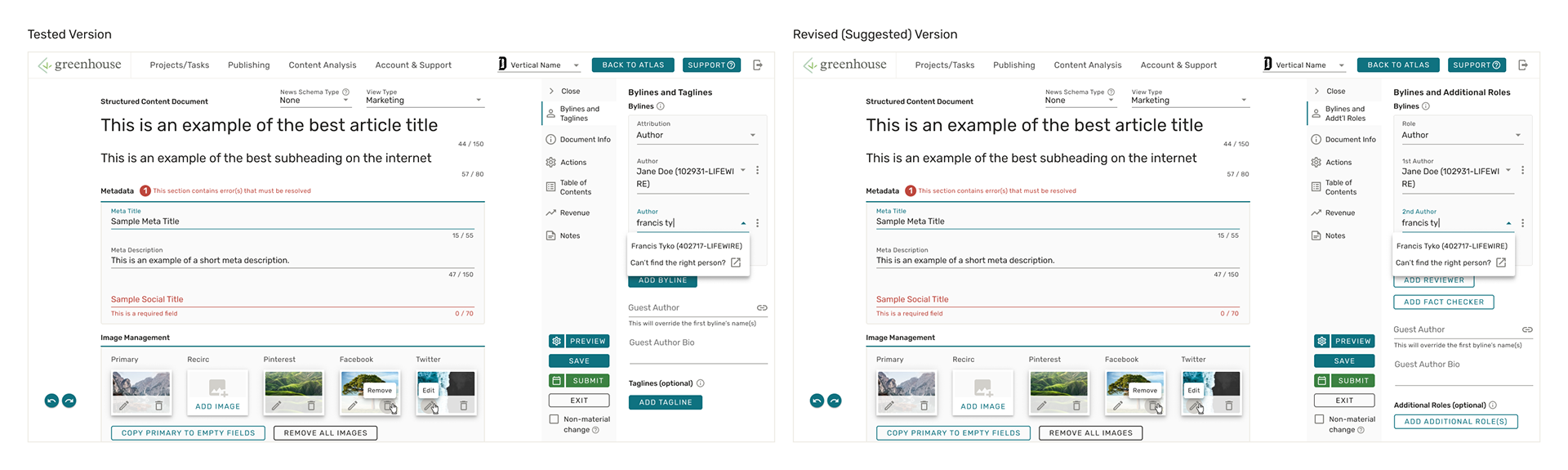Click undo arrow in Tested Version
Viewport: 1568px width, 470px height.
[x=51, y=401]
